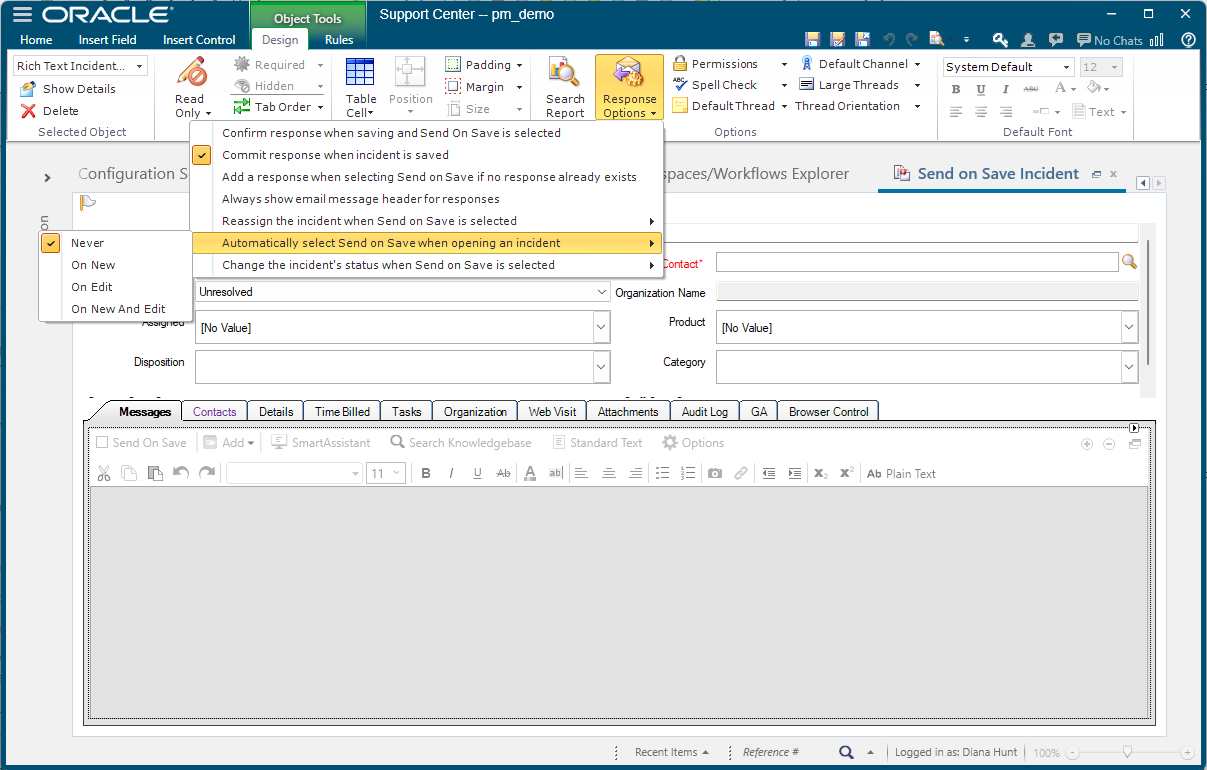The image size is (1207, 770).
Task: Open the Table Cell tool
Action: click(x=361, y=88)
